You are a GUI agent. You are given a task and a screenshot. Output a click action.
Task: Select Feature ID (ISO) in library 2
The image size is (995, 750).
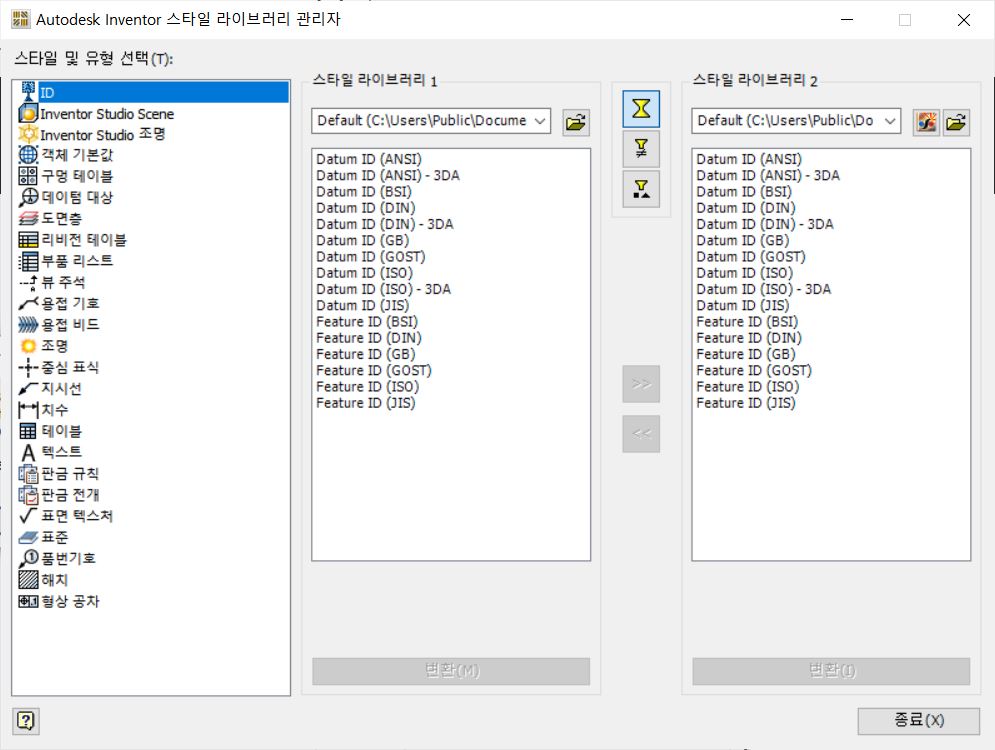pos(748,386)
